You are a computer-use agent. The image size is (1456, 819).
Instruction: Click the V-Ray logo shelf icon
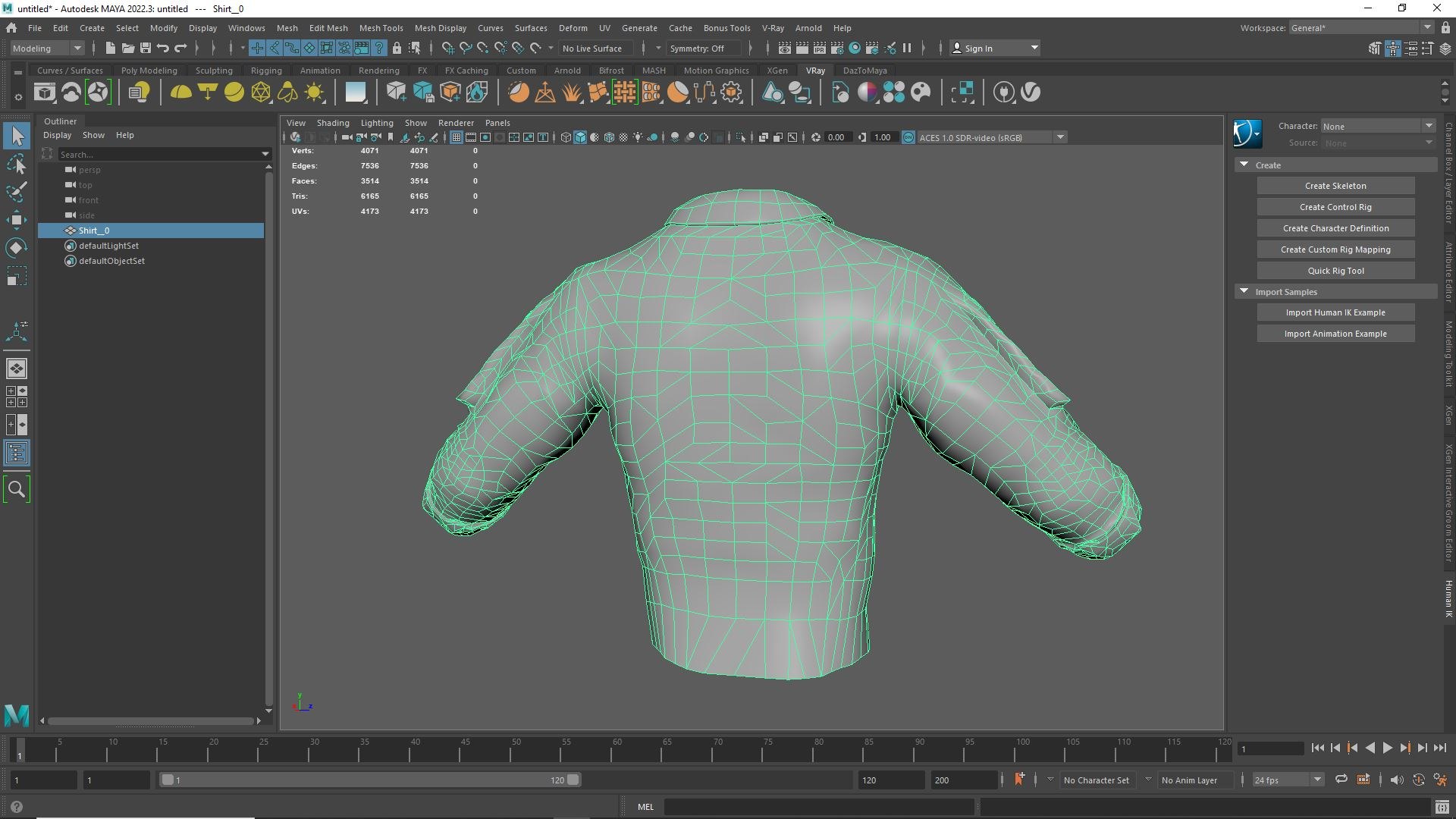pos(1031,93)
